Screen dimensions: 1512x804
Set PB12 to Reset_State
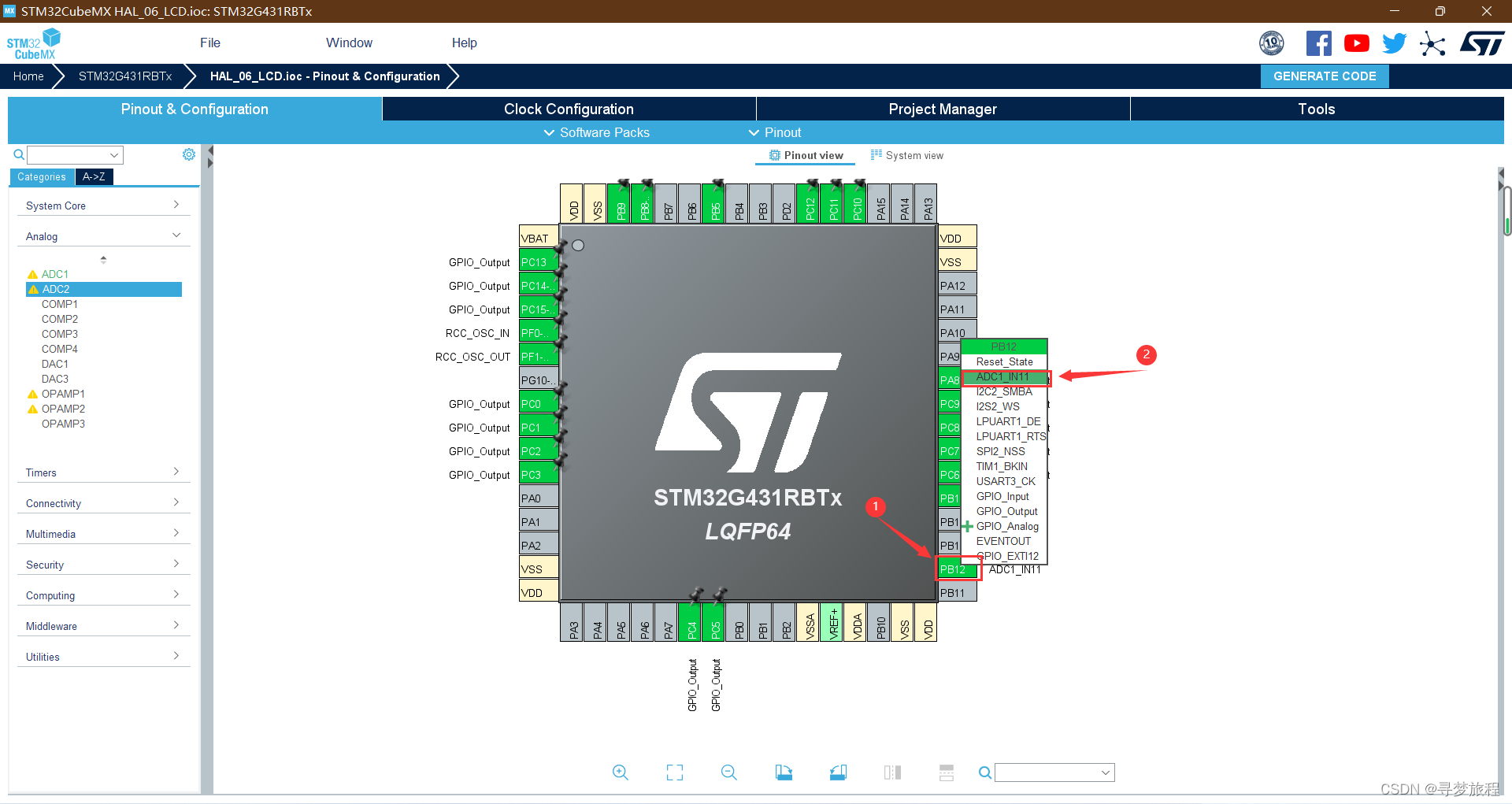pyautogui.click(x=1002, y=361)
